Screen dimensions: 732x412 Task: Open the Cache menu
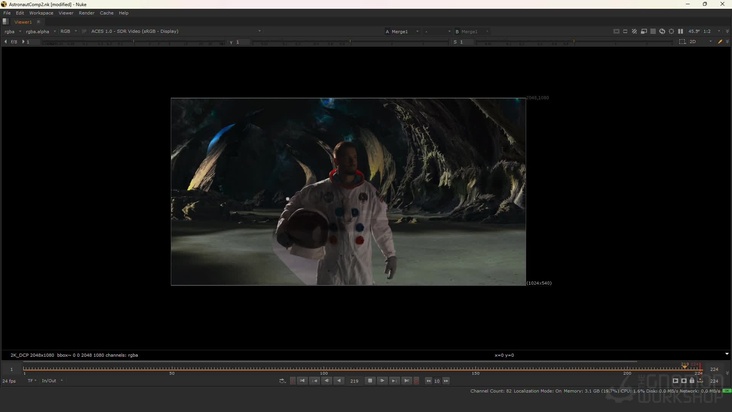[x=106, y=13]
